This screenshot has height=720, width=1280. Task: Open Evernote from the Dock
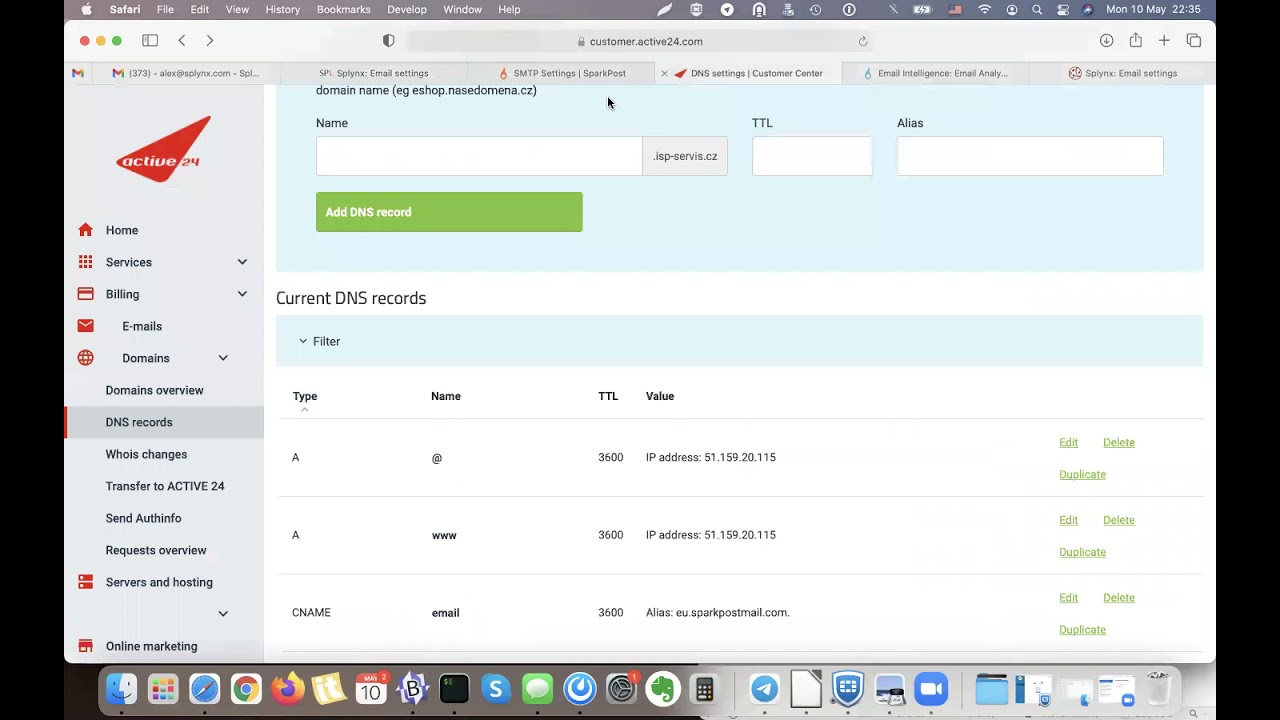point(662,689)
